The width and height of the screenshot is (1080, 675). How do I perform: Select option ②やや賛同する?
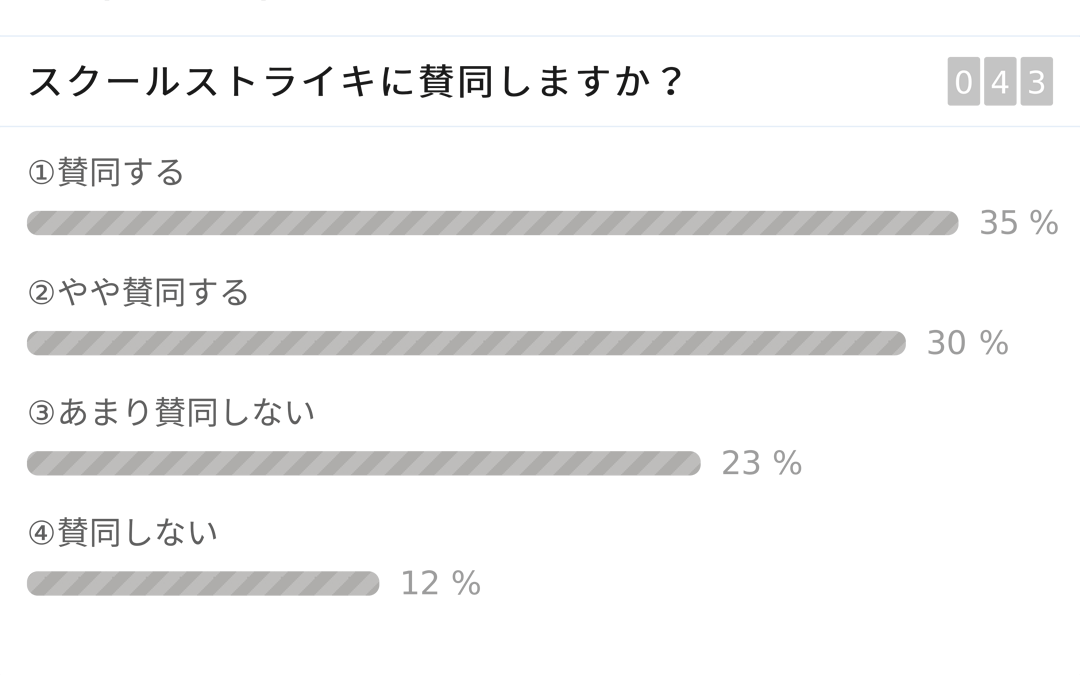click(x=138, y=292)
